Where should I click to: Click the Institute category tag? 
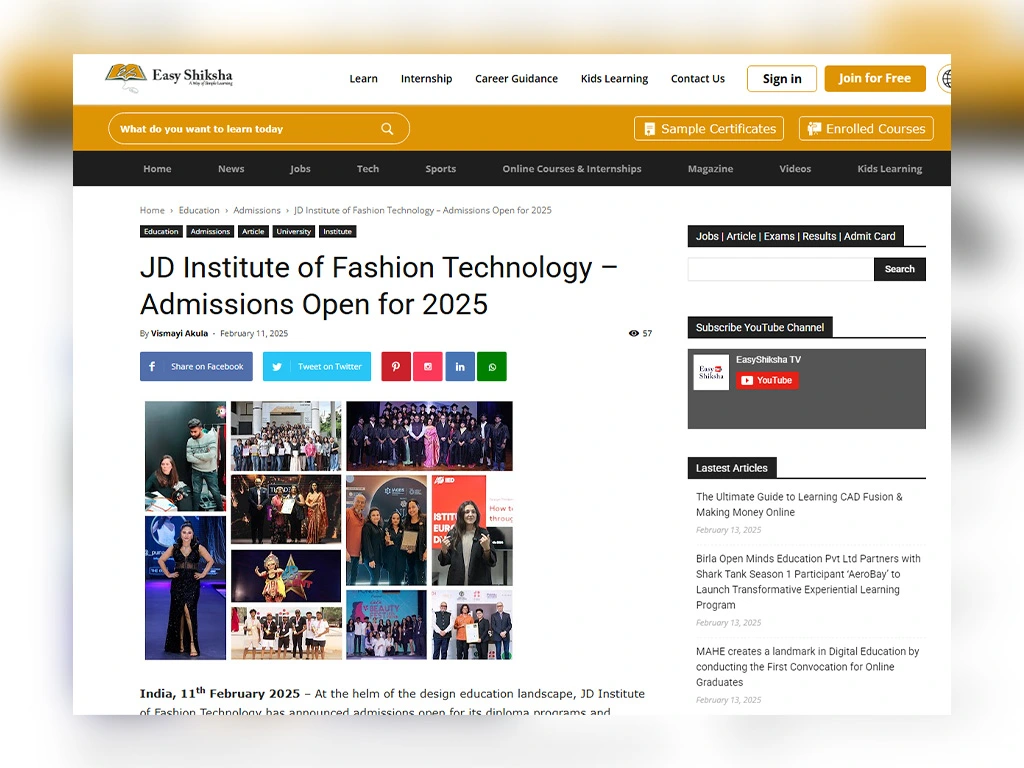(338, 231)
